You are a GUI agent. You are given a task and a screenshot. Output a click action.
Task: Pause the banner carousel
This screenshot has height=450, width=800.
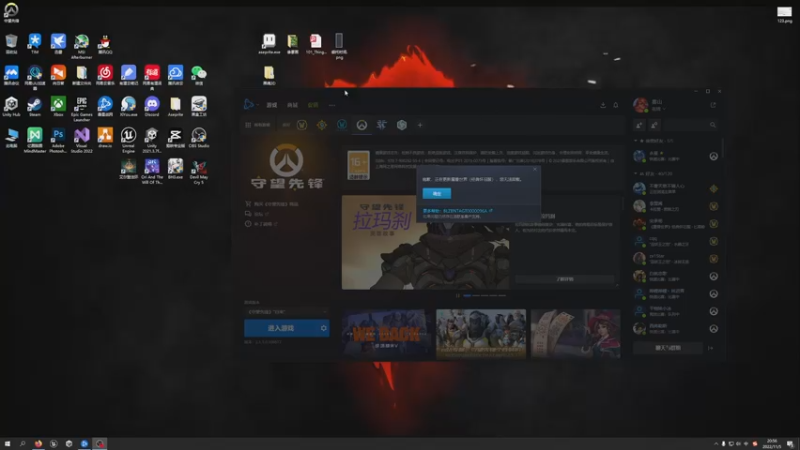pyautogui.click(x=458, y=295)
